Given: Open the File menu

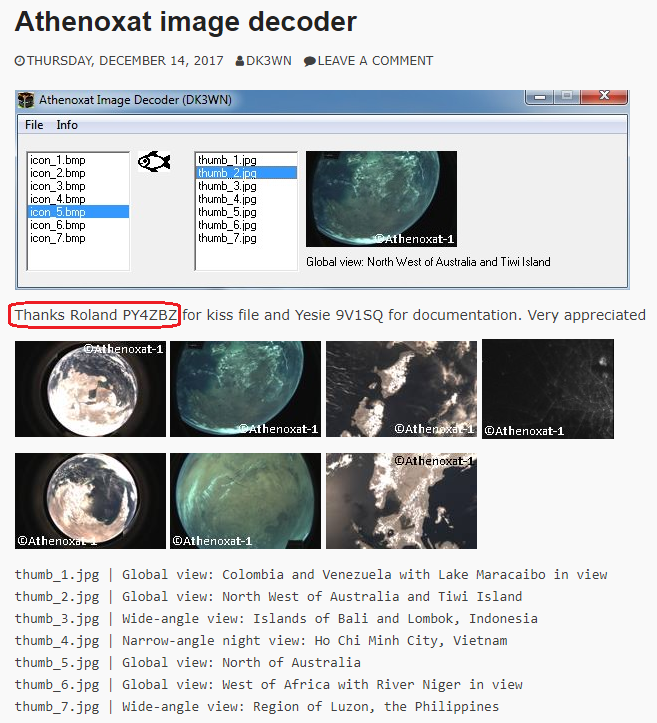Looking at the screenshot, I should click(x=34, y=125).
